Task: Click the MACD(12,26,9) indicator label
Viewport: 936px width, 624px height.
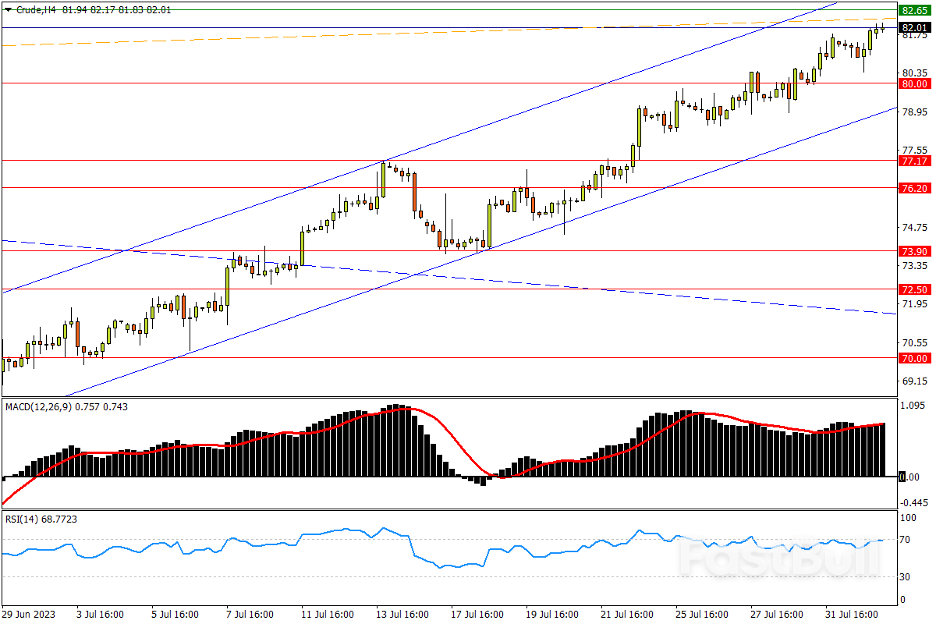Action: (x=36, y=406)
